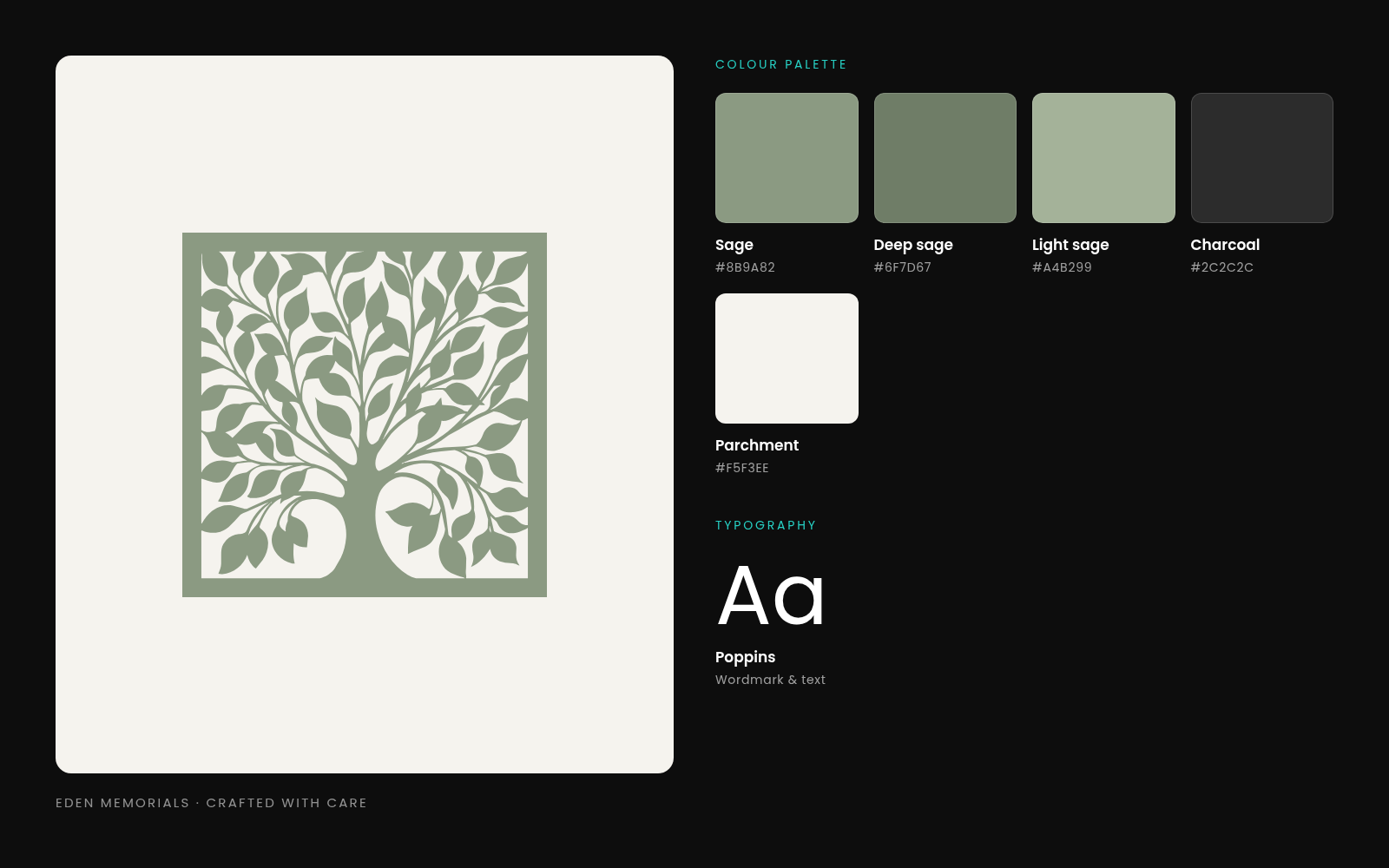The width and height of the screenshot is (1389, 868).
Task: Click the #8B9A82 hex code
Action: [745, 267]
